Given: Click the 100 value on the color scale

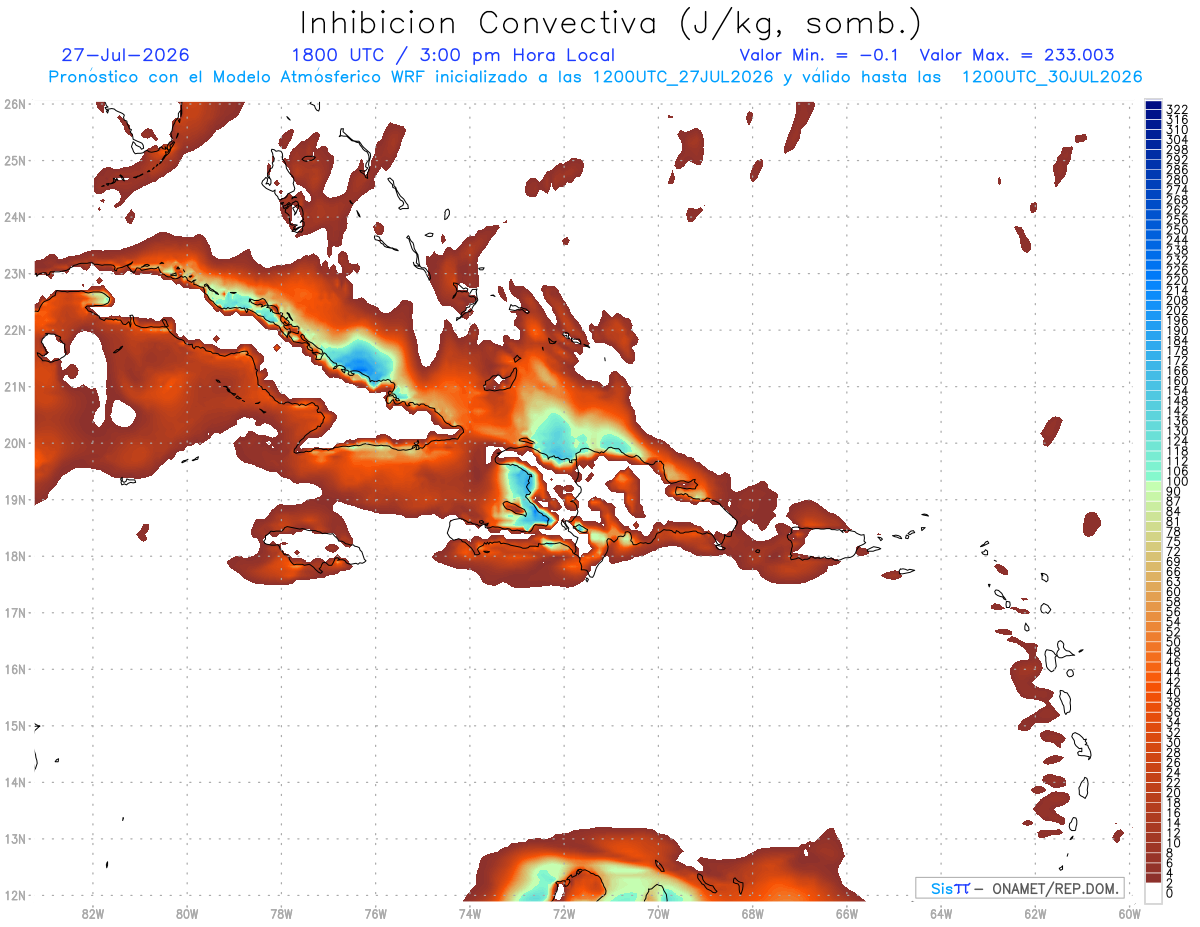Looking at the screenshot, I should [1177, 481].
